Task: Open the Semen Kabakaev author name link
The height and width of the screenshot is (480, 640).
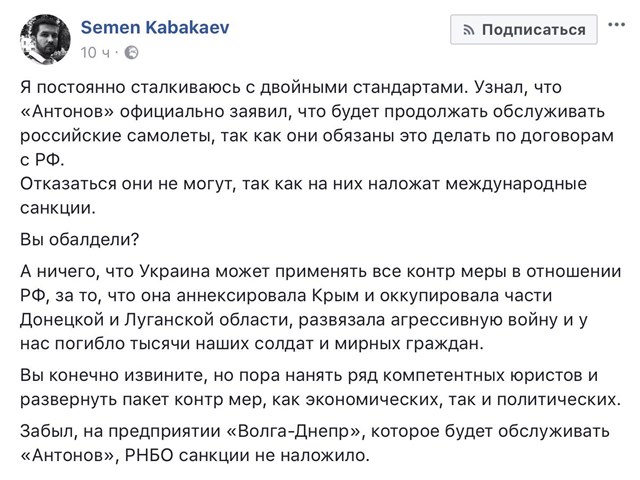Action: tap(155, 27)
